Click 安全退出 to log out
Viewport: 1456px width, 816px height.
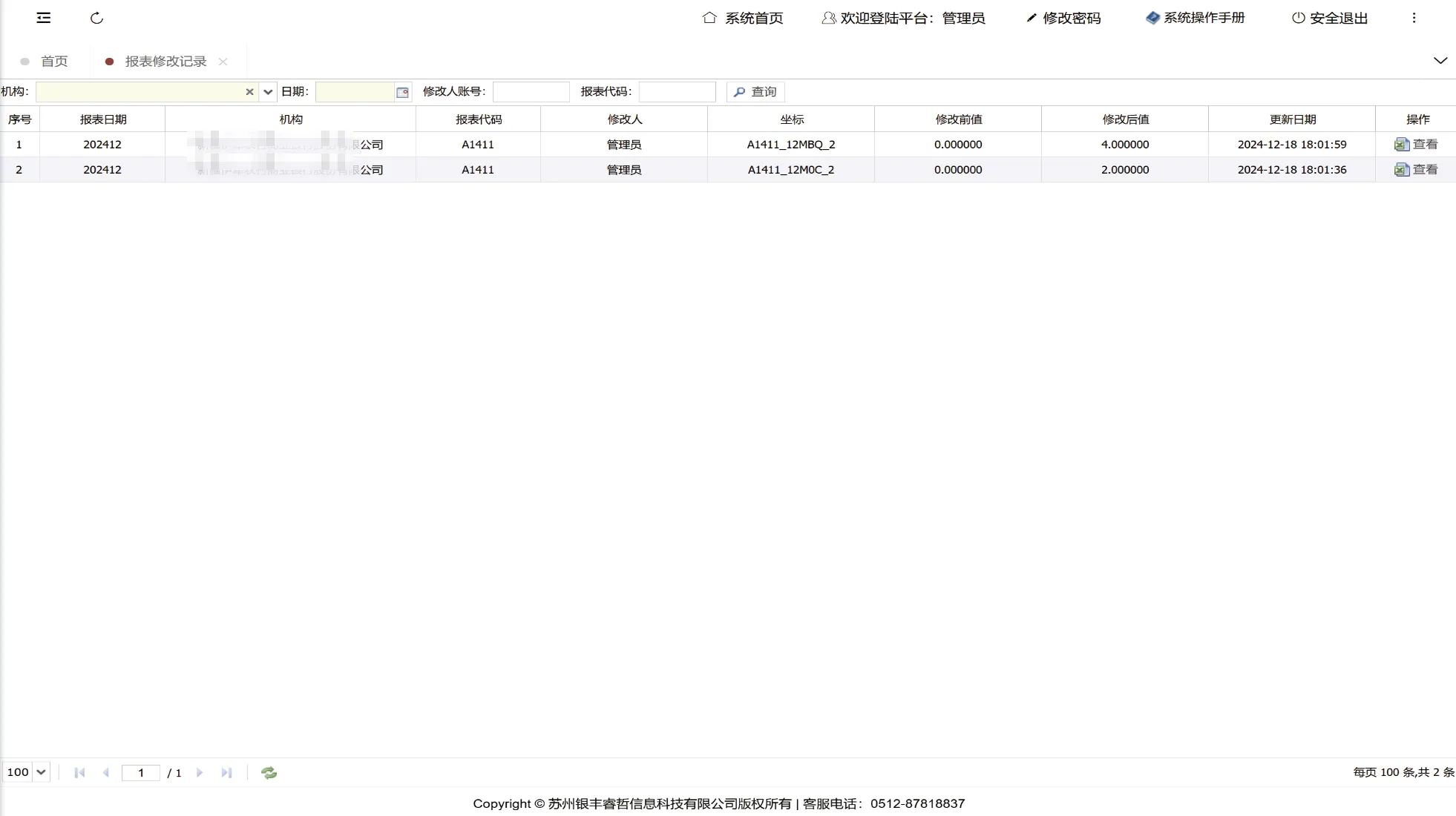pos(1329,18)
